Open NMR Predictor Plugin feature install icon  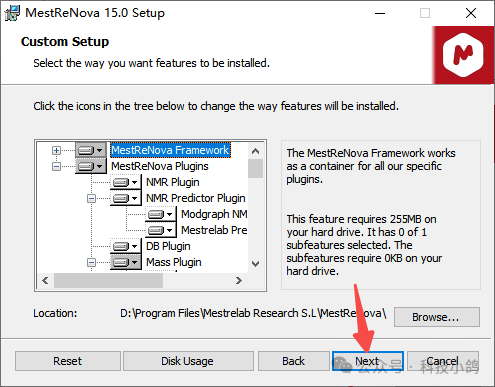click(126, 198)
